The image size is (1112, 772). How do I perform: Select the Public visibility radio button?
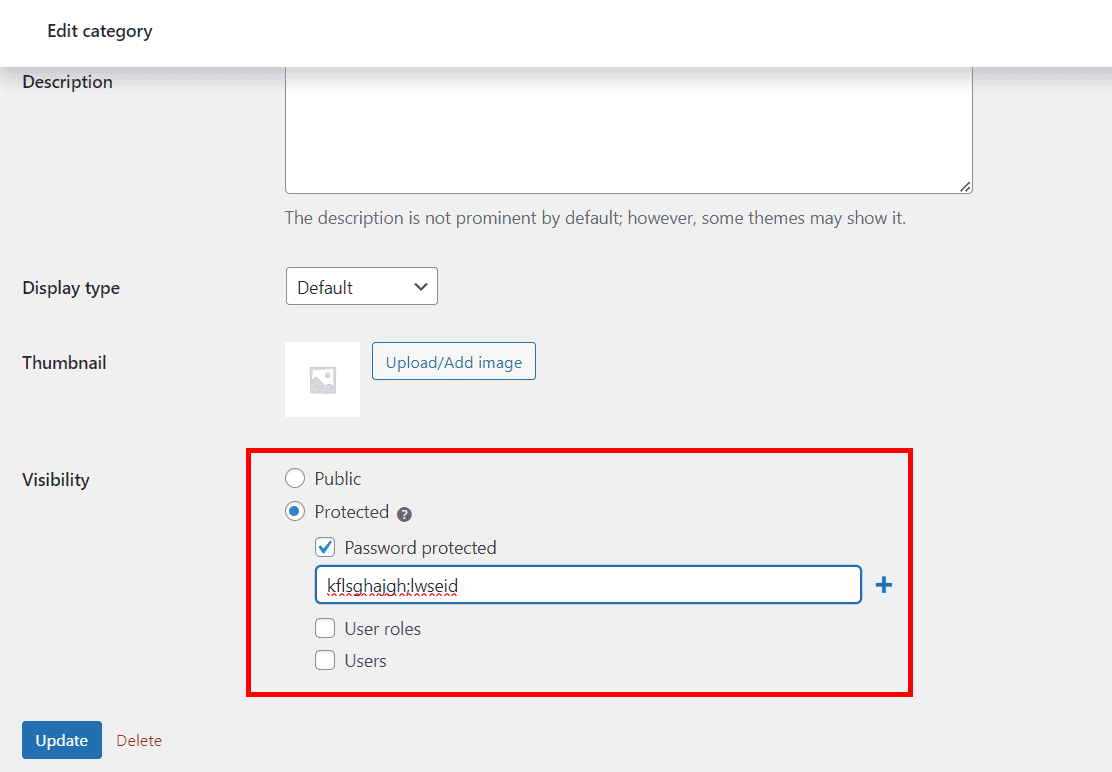click(x=295, y=478)
